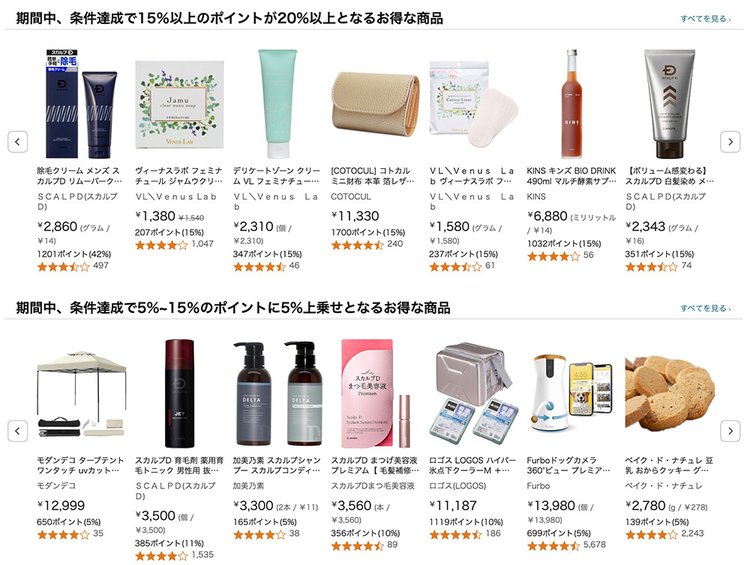The image size is (750, 565).
Task: Click the left carousel arrow in bottom row
Action: (18, 431)
